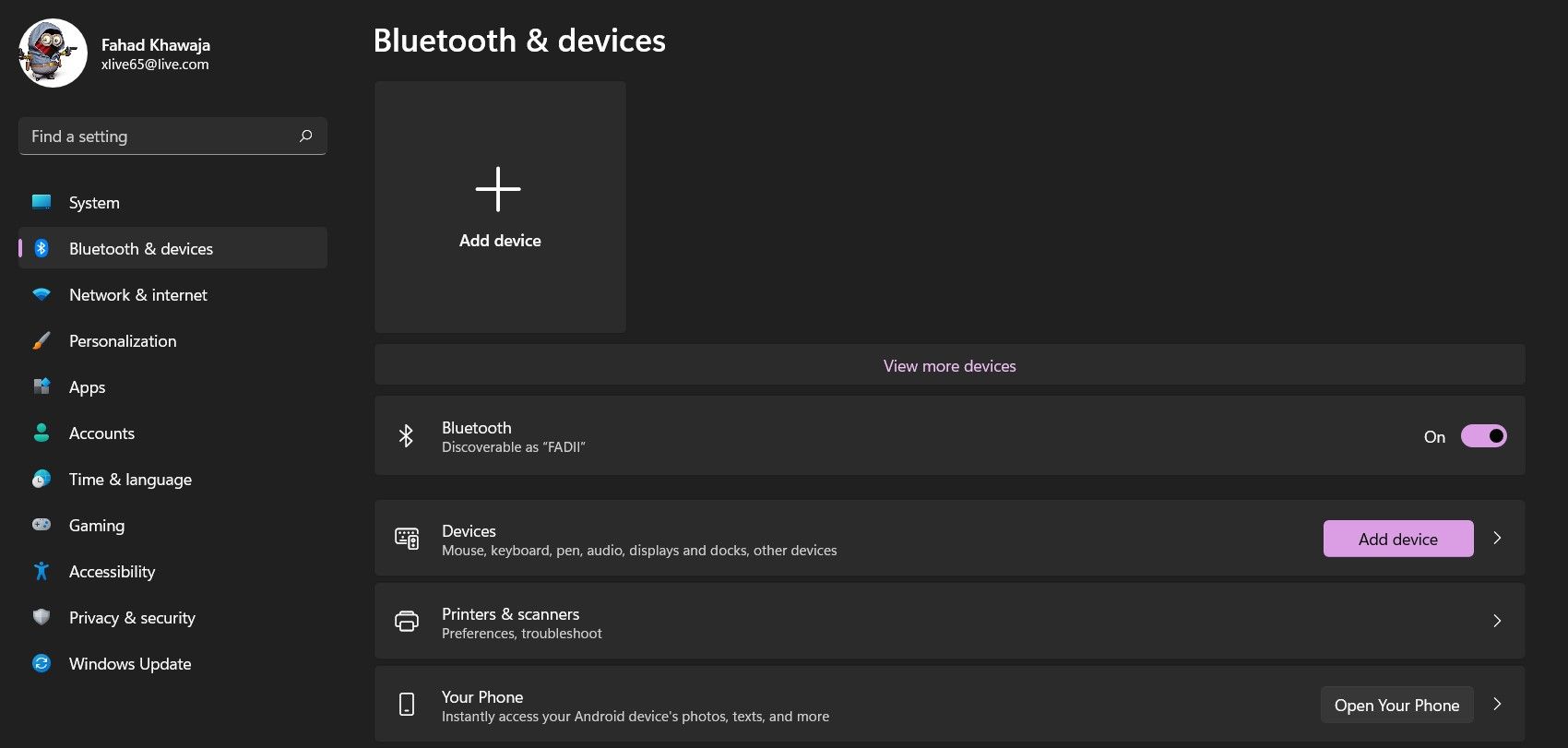Image resolution: width=1568 pixels, height=748 pixels.
Task: Click Open Your Phone
Action: 1396,704
